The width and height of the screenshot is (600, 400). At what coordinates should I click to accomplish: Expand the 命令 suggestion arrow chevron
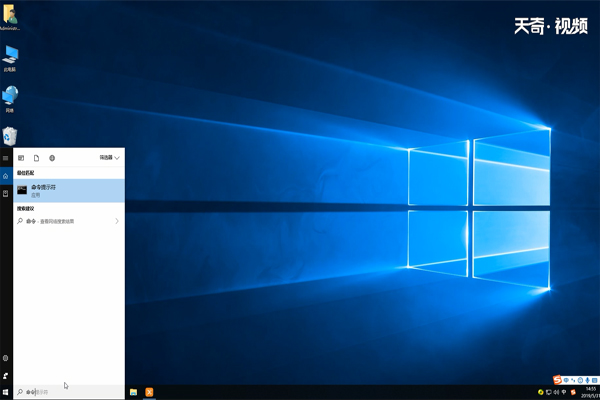coord(117,221)
